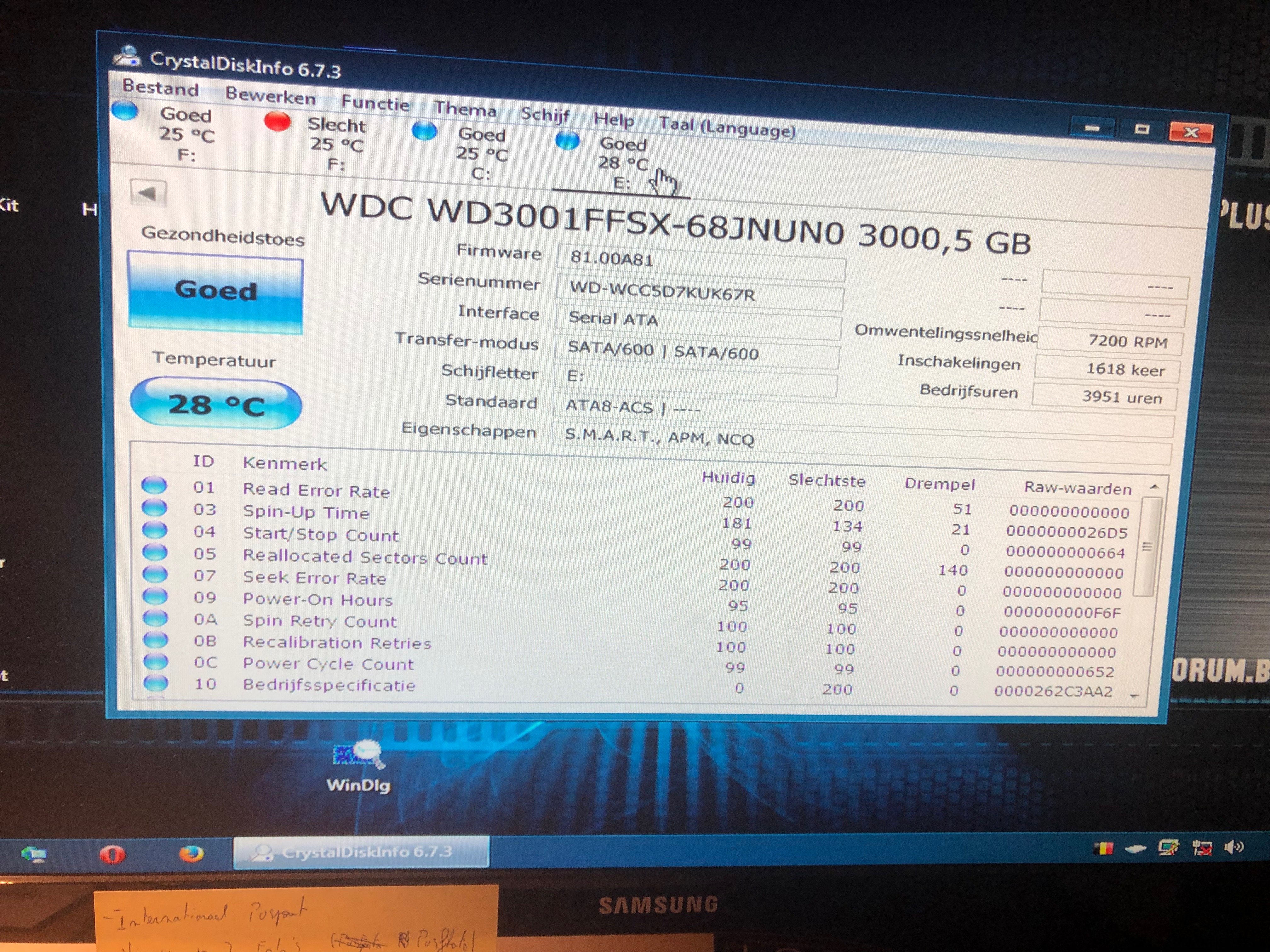Click raw value 000000000F6F
The image size is (1270, 952).
pos(1062,612)
